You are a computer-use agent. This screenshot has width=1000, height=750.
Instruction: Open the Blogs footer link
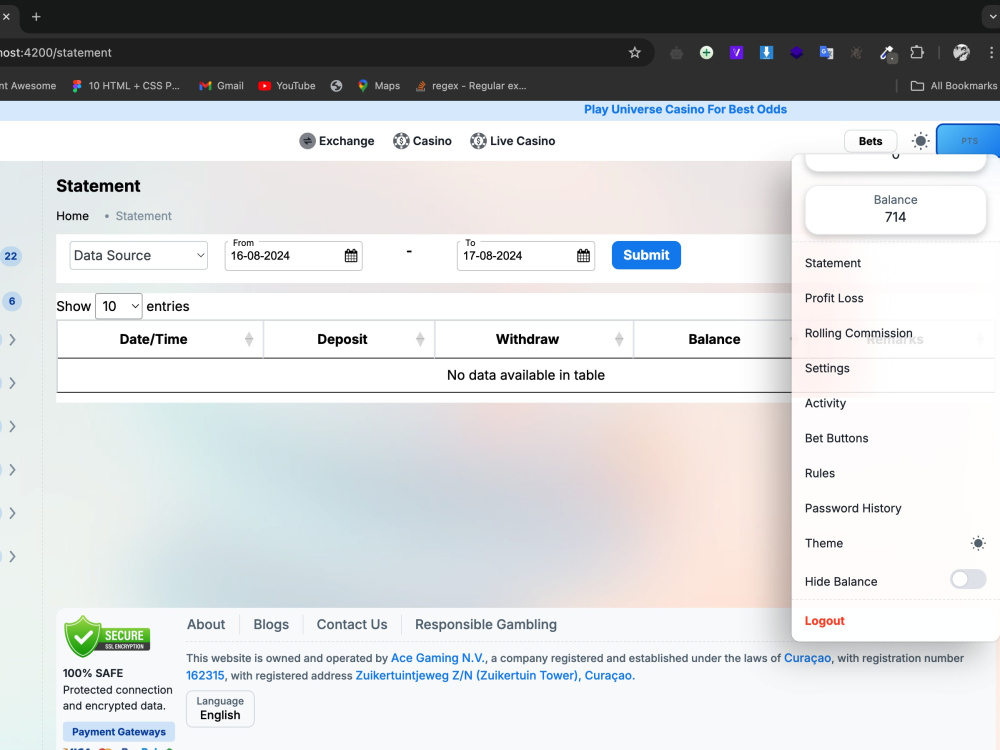[271, 625]
